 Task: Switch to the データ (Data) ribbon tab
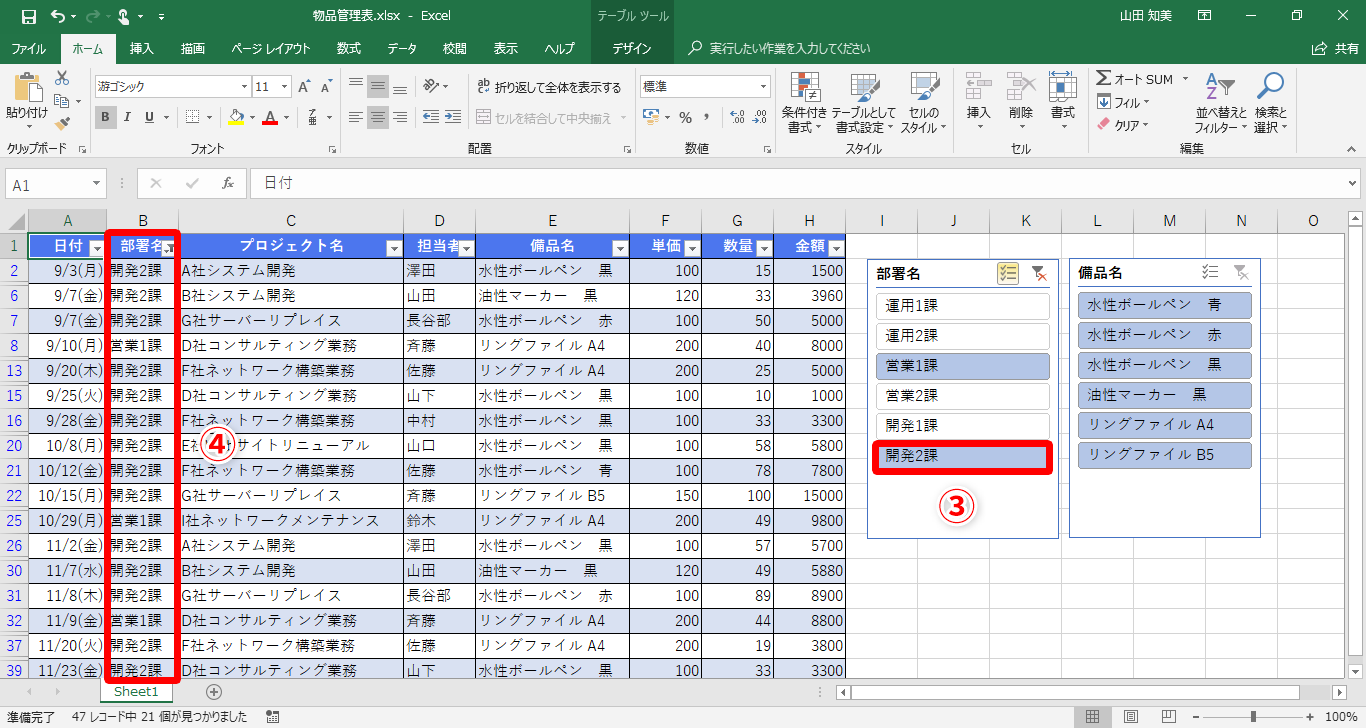point(402,48)
